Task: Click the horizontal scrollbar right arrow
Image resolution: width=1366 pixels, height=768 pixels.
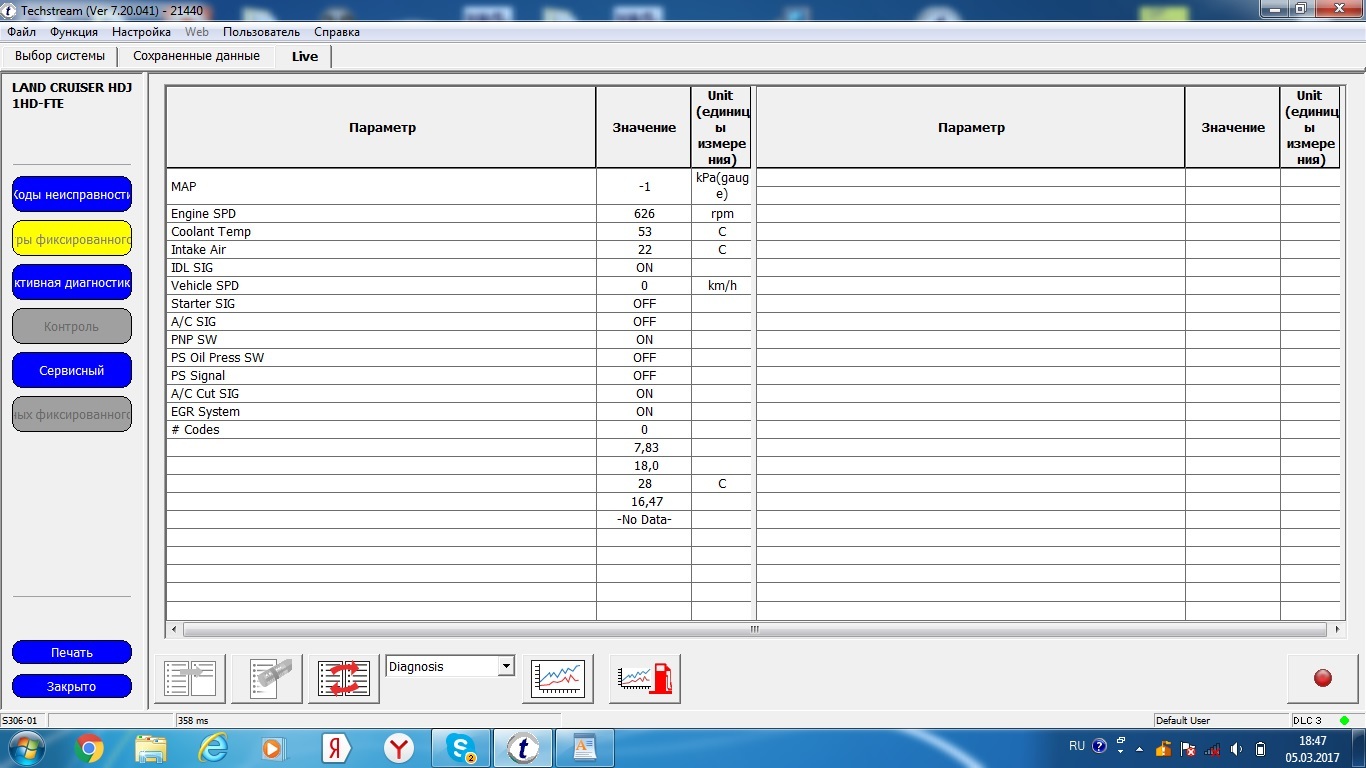Action: point(1338,629)
